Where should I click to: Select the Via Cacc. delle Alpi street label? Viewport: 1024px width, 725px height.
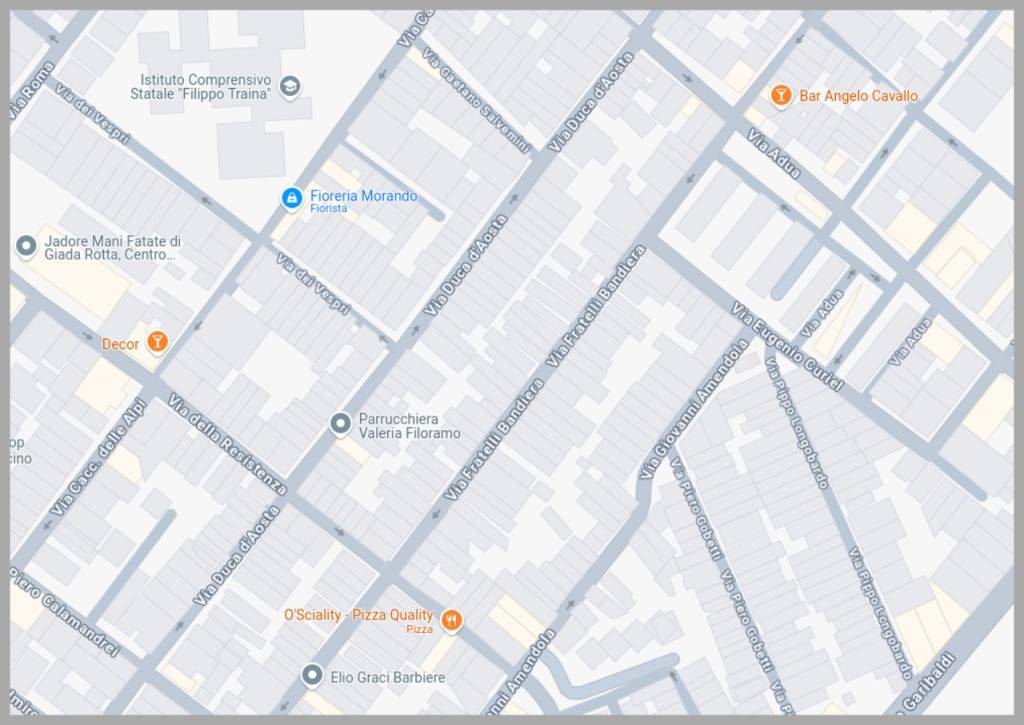99,456
